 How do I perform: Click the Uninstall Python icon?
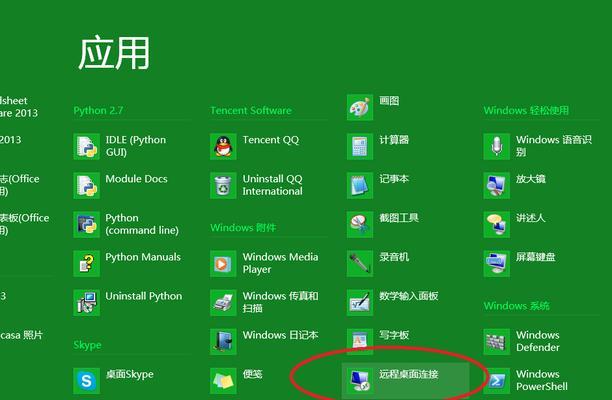pos(86,302)
